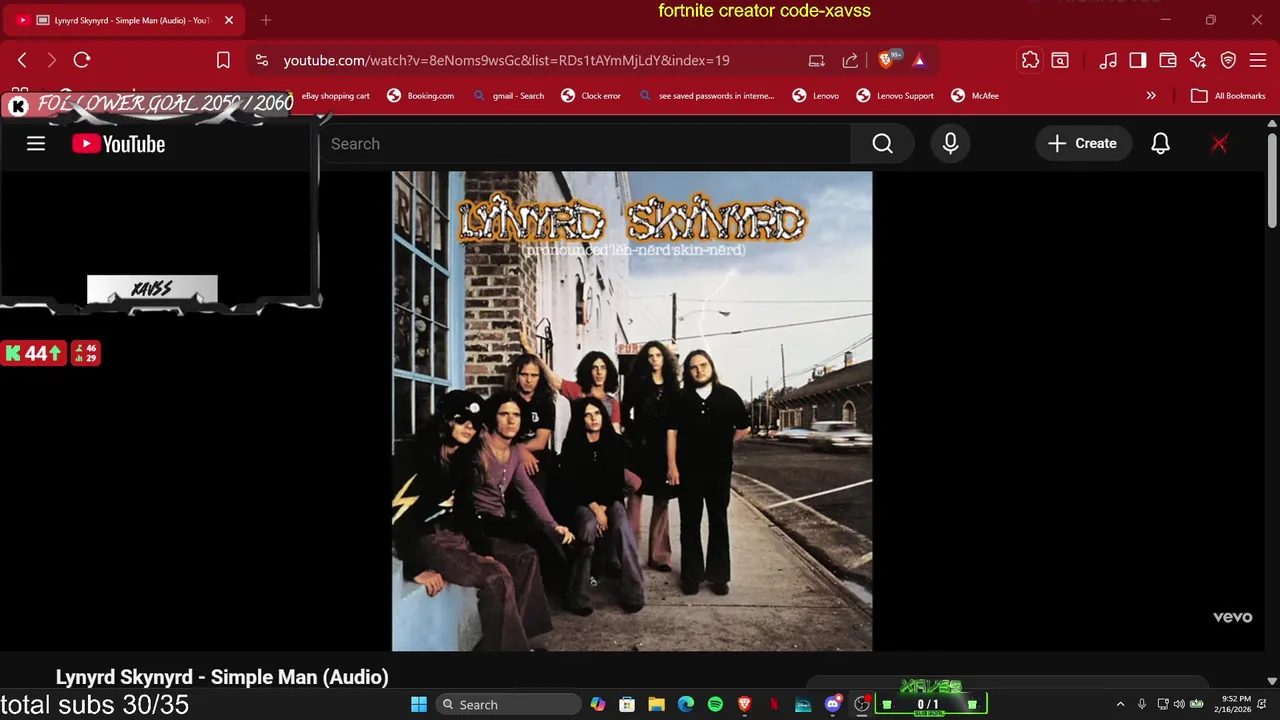Open the Lenovo bookmark

[x=816, y=96]
